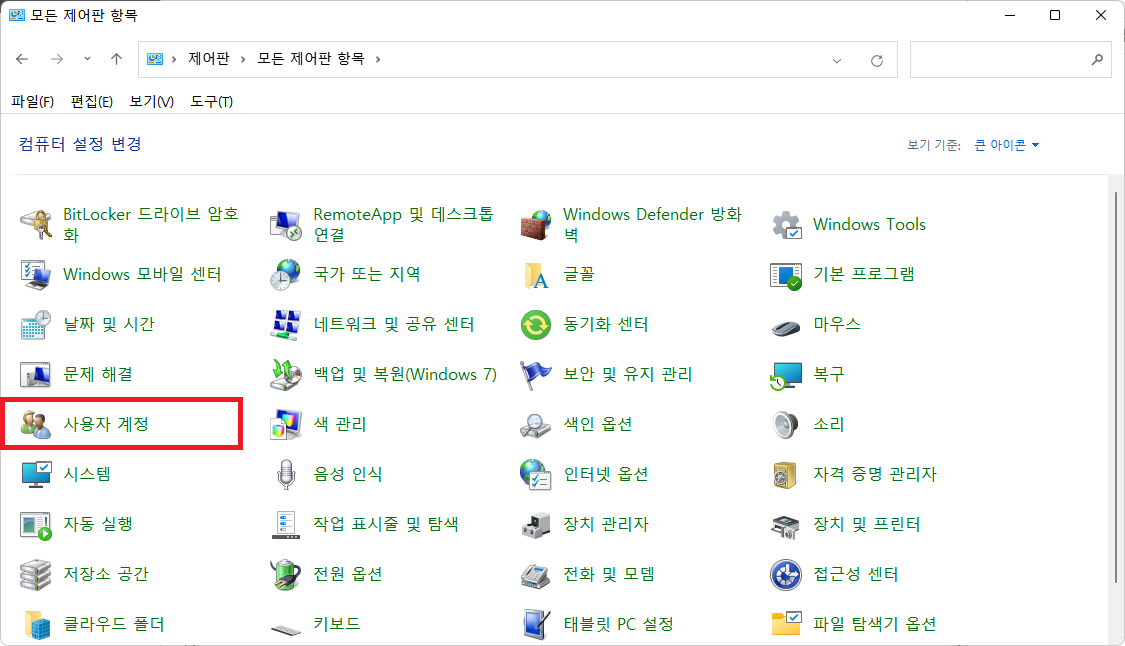Image resolution: width=1125 pixels, height=646 pixels.
Task: Open the recent locations dropdown arrow
Action: 87,59
